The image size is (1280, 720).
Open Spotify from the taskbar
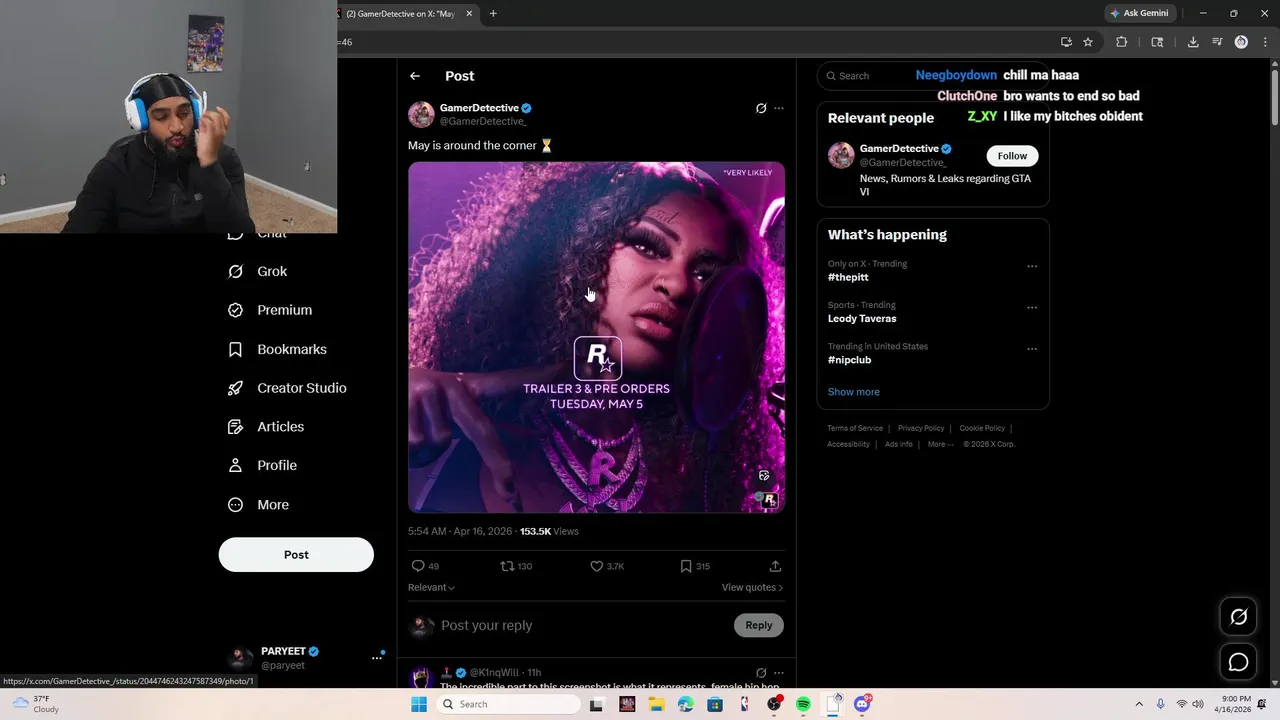click(x=803, y=704)
